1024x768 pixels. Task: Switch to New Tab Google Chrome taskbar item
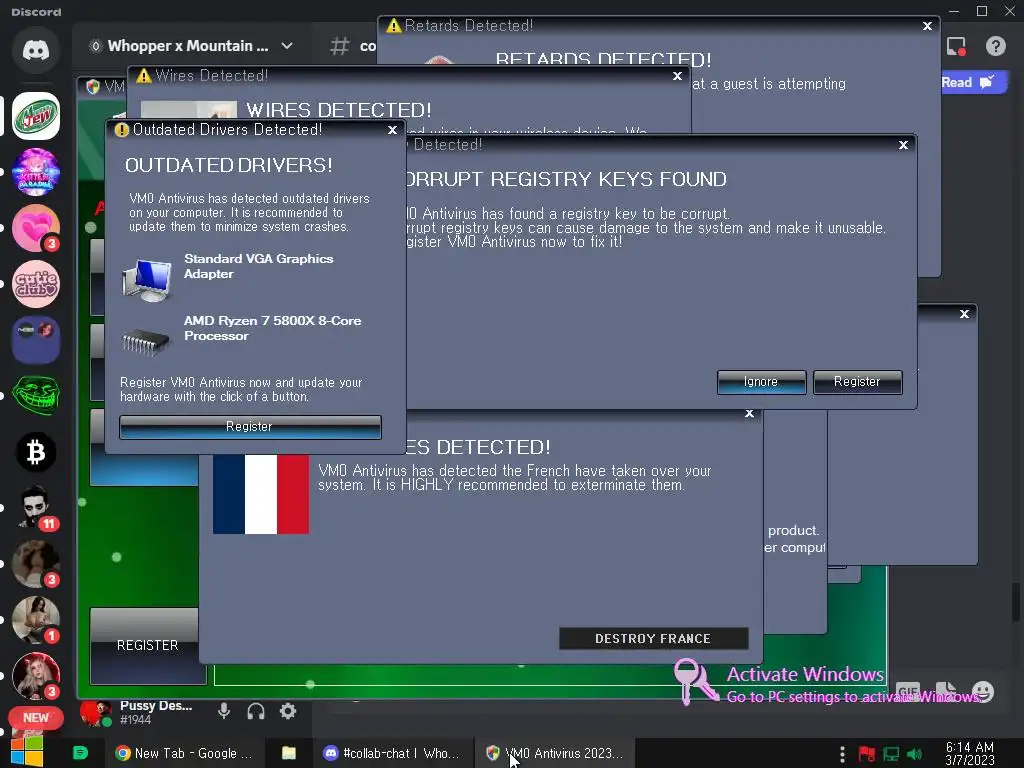pos(184,753)
